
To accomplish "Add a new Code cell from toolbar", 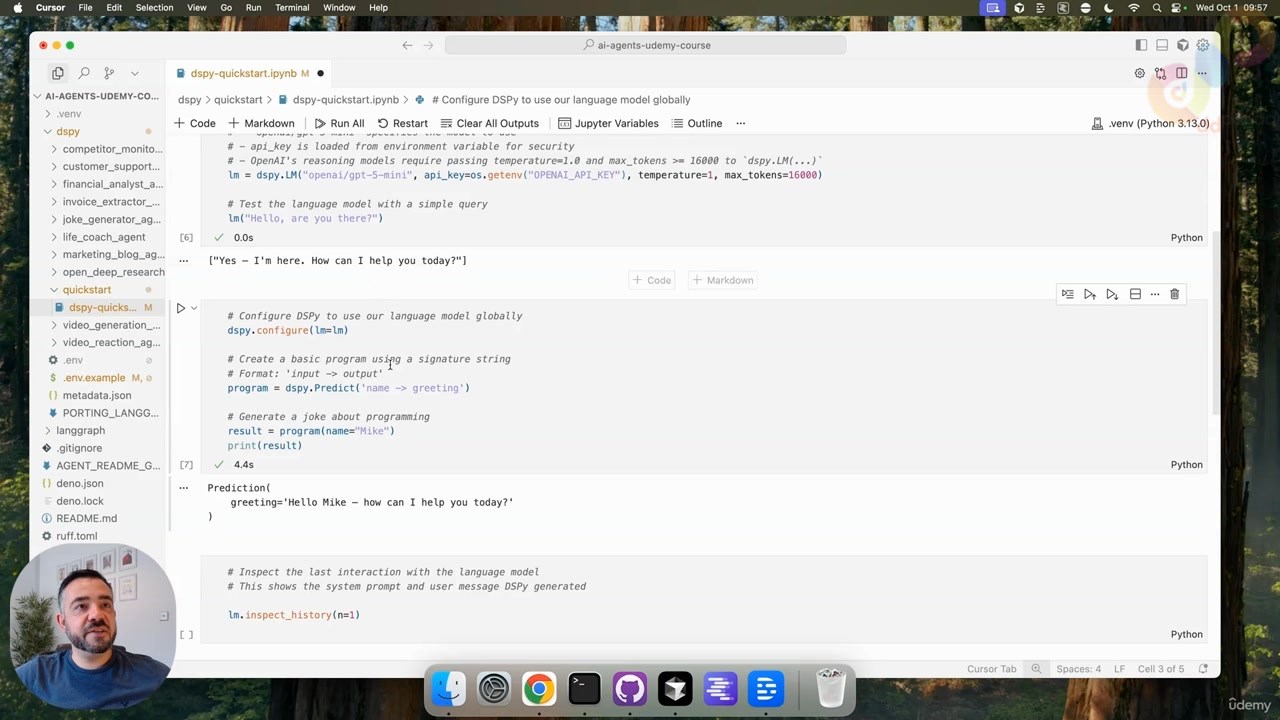I will pos(195,123).
